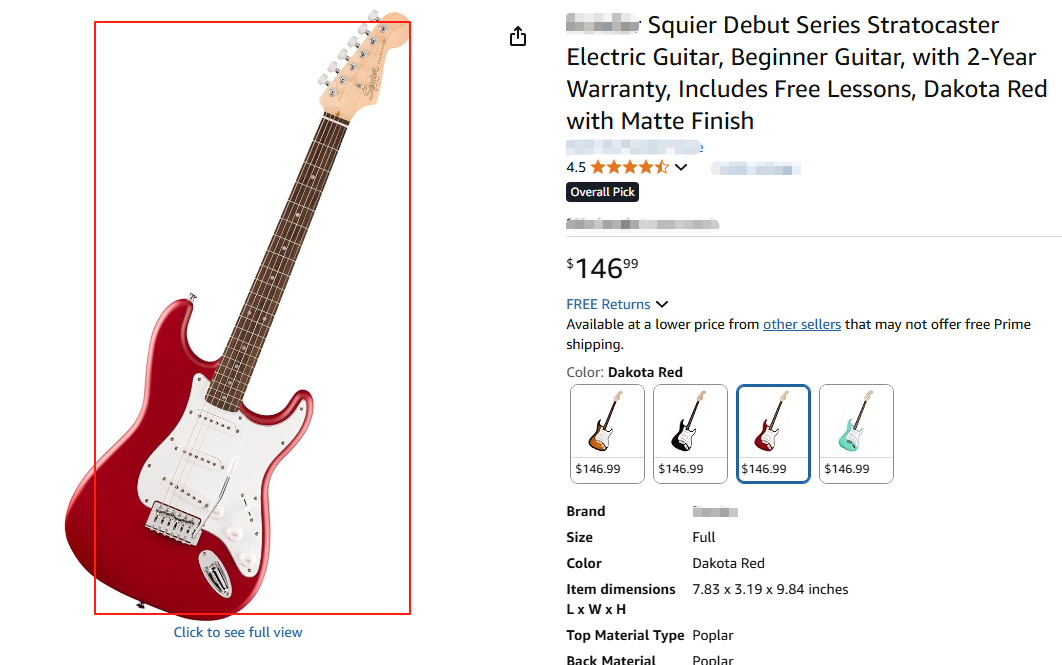This screenshot has height=665, width=1062.
Task: Expand the arrow beside FREE Returns
Action: point(662,304)
